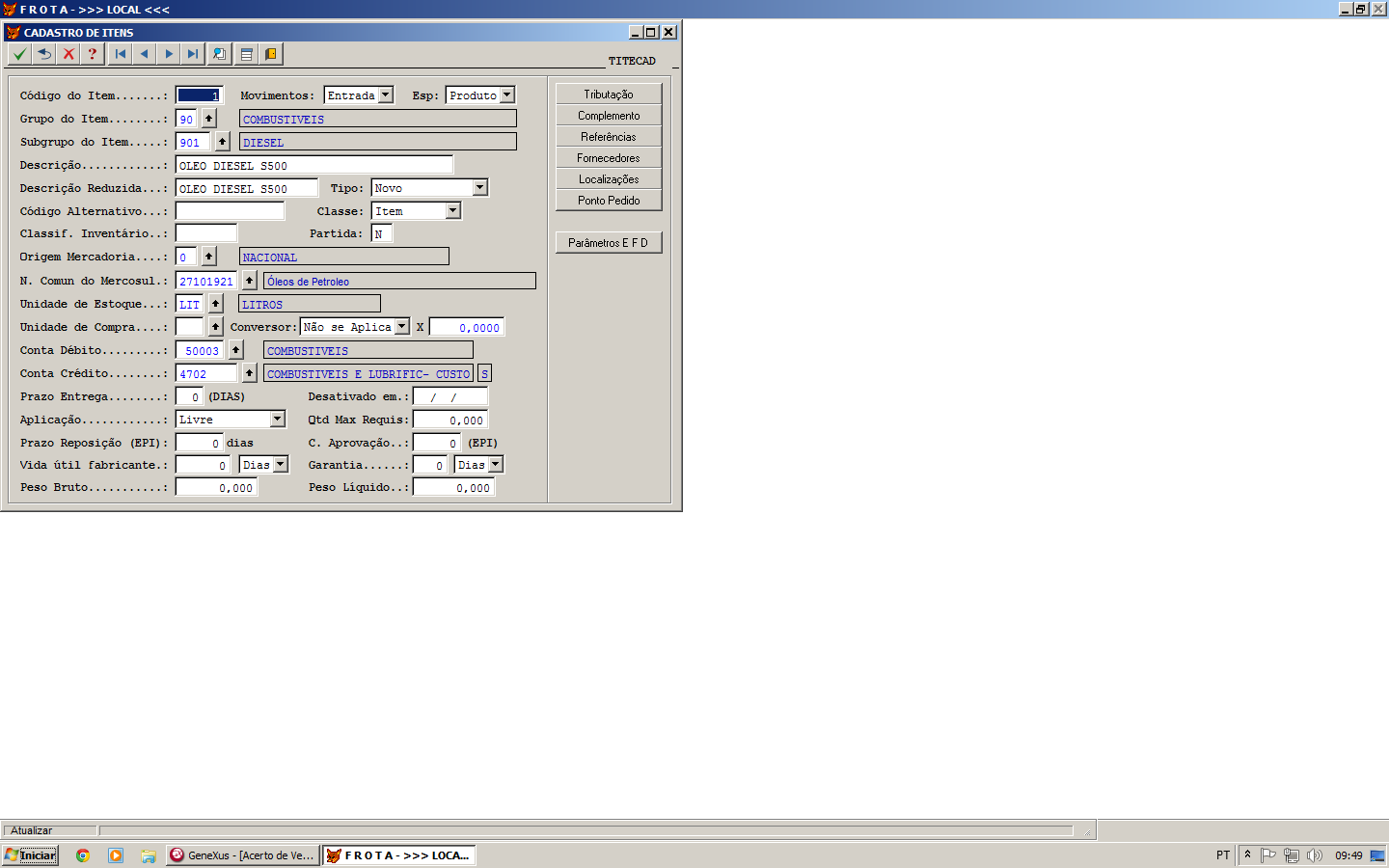Image resolution: width=1389 pixels, height=868 pixels.
Task: Click the conversion factor field 0,0000
Action: pyautogui.click(x=467, y=327)
